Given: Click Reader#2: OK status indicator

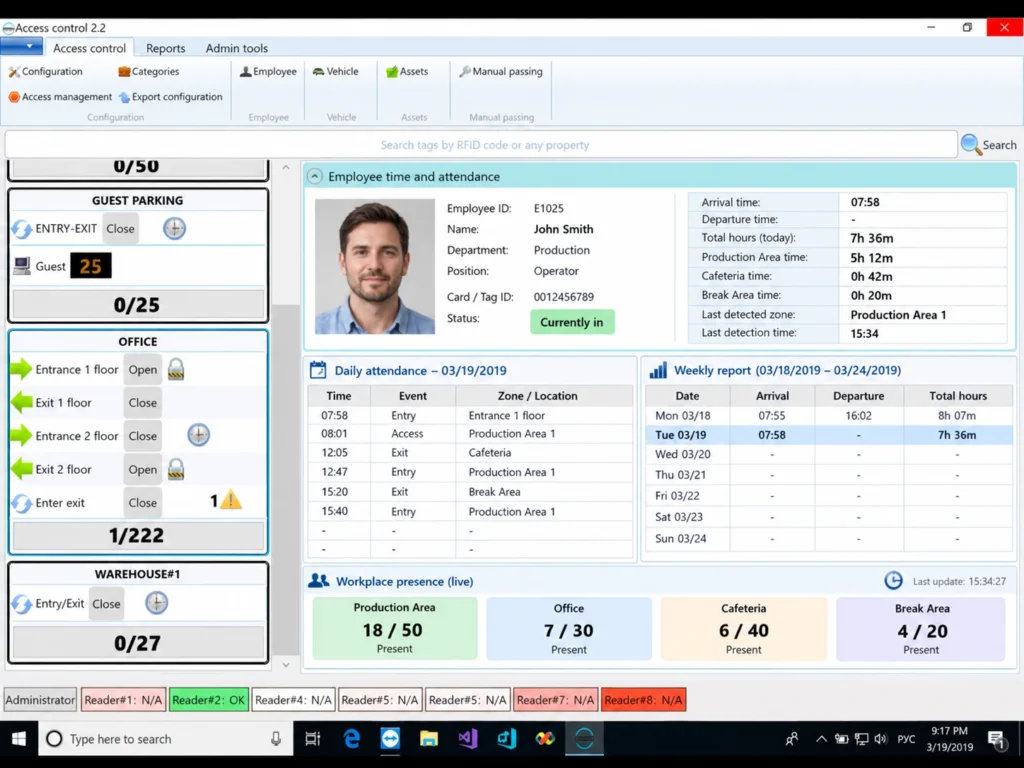Looking at the screenshot, I should click(208, 699).
